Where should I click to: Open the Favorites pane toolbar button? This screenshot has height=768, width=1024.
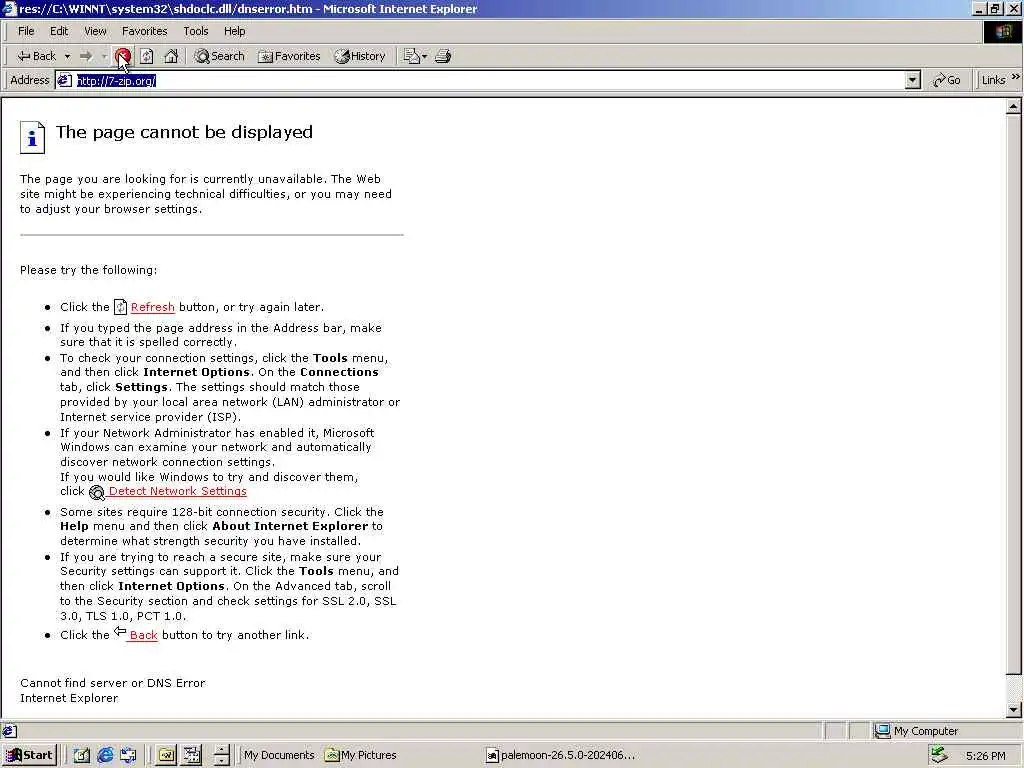(x=289, y=56)
